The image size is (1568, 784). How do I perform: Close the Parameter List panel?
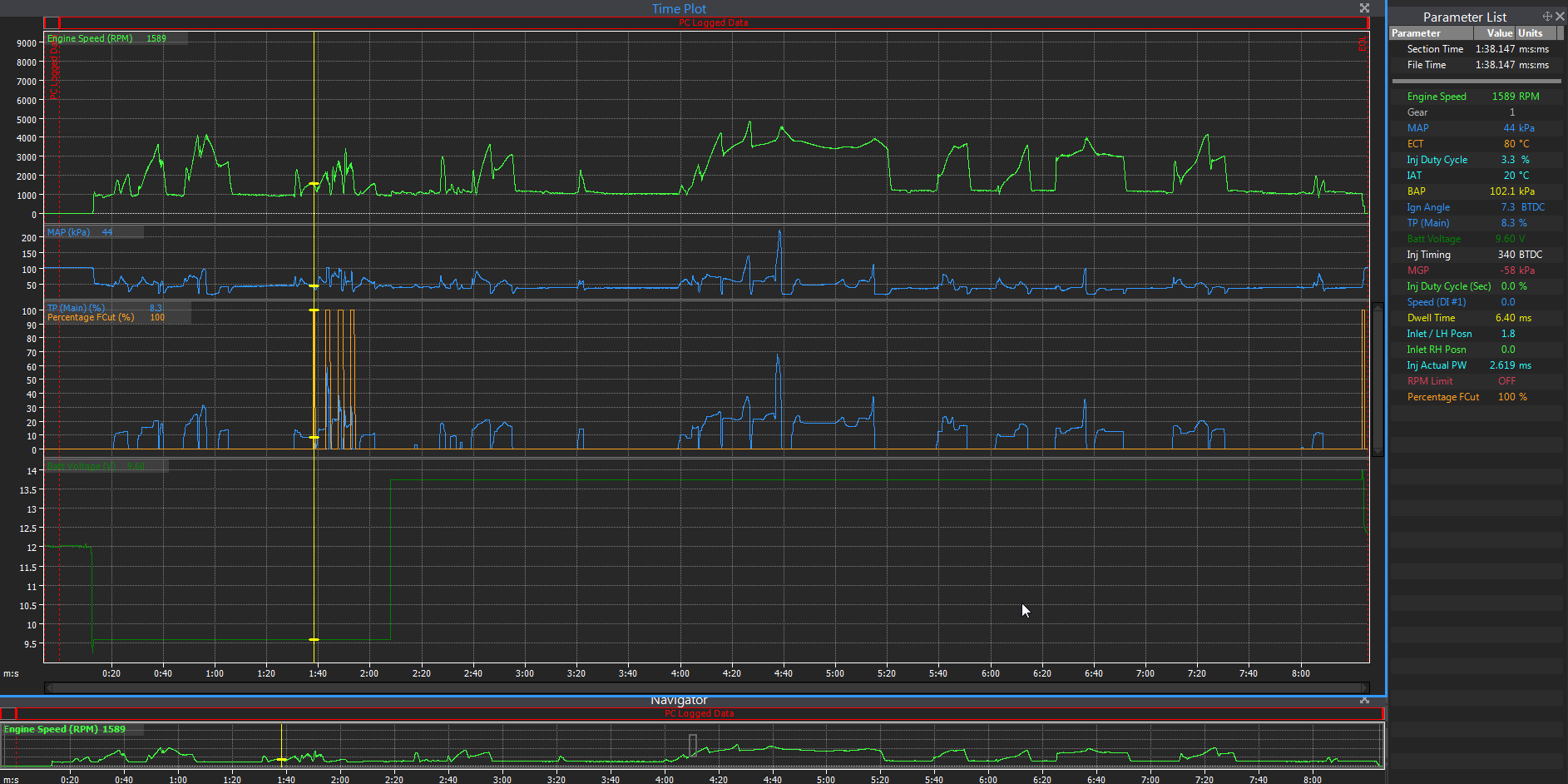(1560, 17)
